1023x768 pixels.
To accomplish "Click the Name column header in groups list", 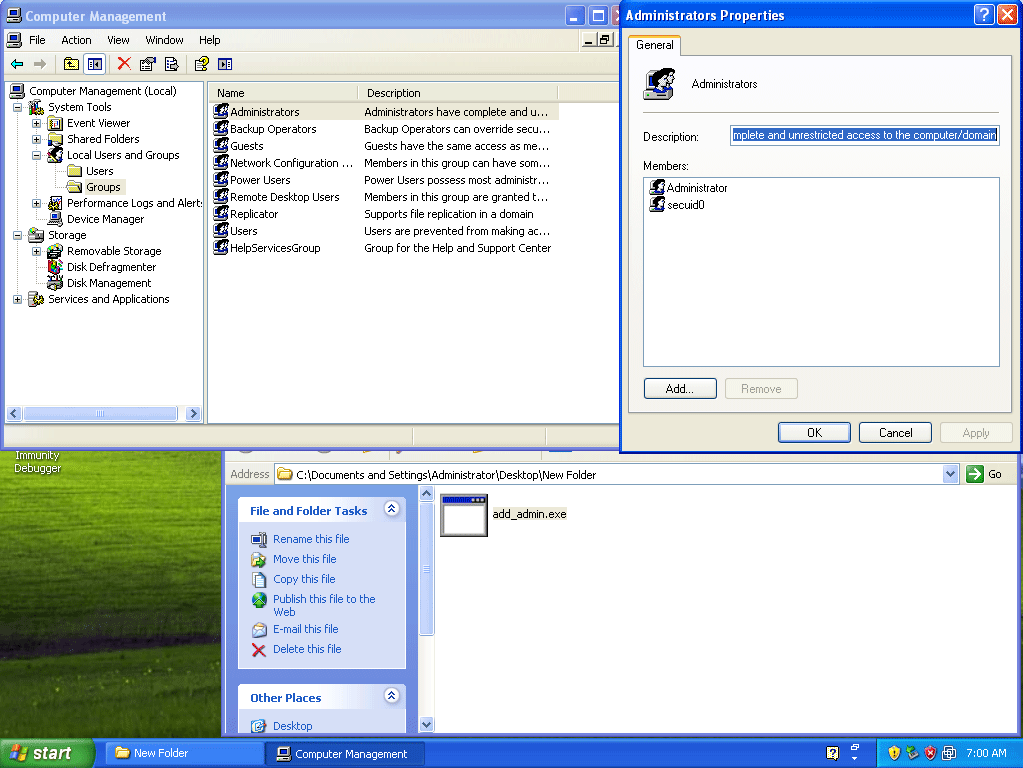I will click(x=284, y=93).
